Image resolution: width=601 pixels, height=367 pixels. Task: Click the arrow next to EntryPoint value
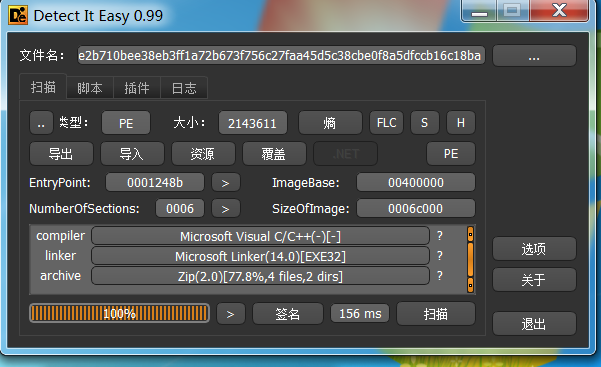(226, 183)
